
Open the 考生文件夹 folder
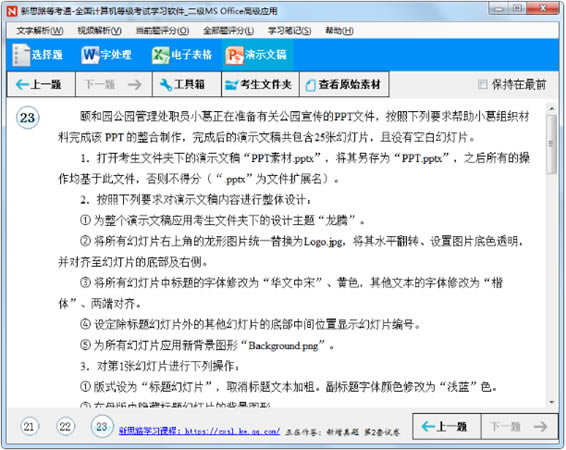260,84
